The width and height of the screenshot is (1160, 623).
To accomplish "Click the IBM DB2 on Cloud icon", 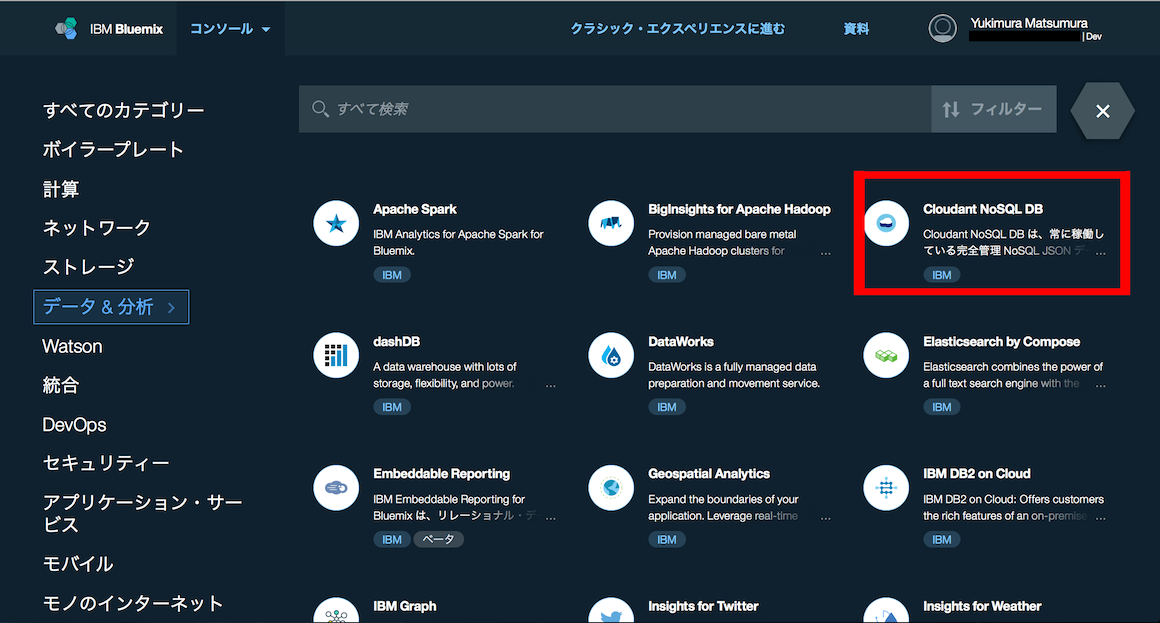I will click(x=886, y=488).
